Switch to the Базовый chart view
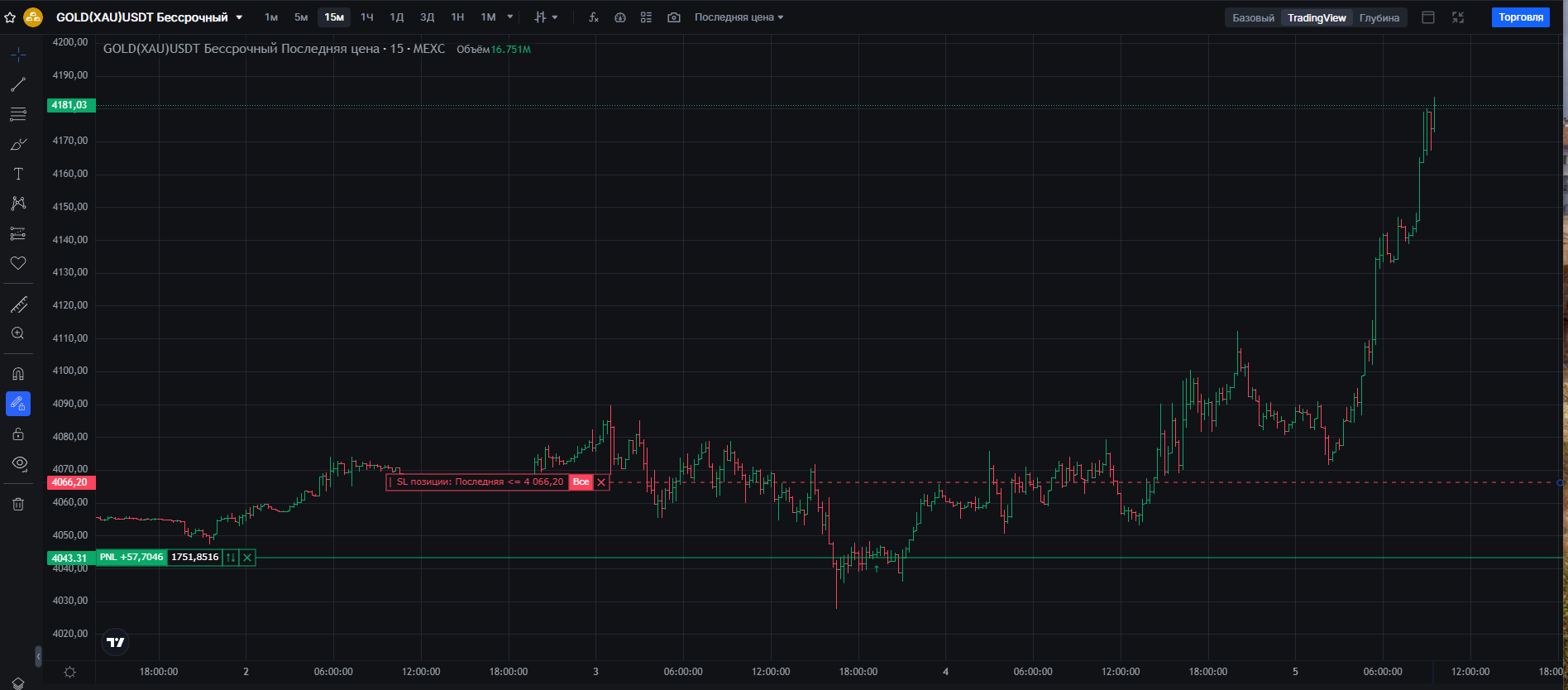Viewport: 1568px width, 690px height. coord(1253,18)
